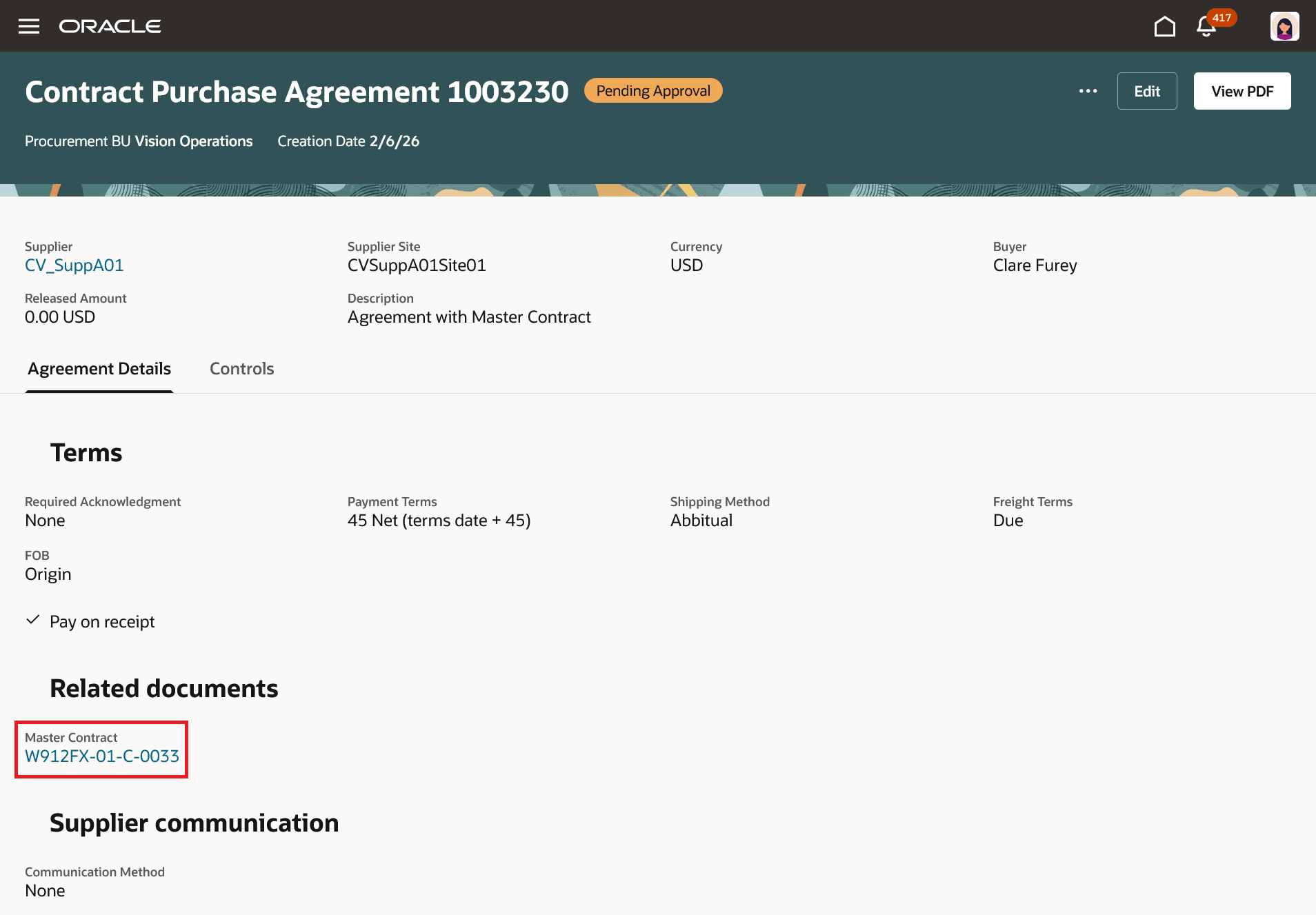Open supplier CV_SuppA01 details
This screenshot has width=1316, height=915.
tap(74, 265)
